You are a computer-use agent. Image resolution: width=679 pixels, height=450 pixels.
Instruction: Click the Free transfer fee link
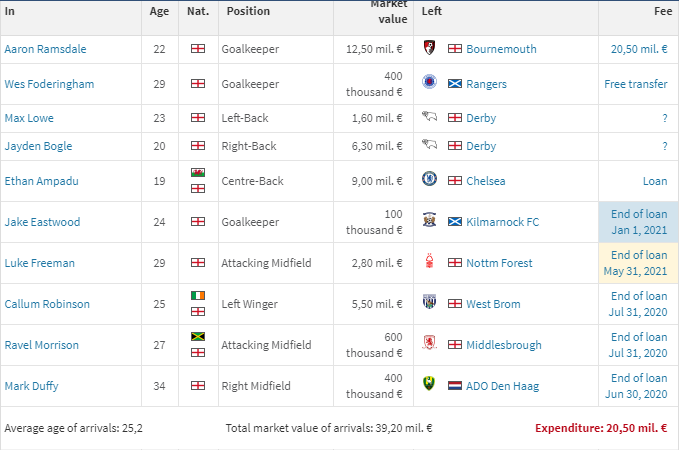636,84
